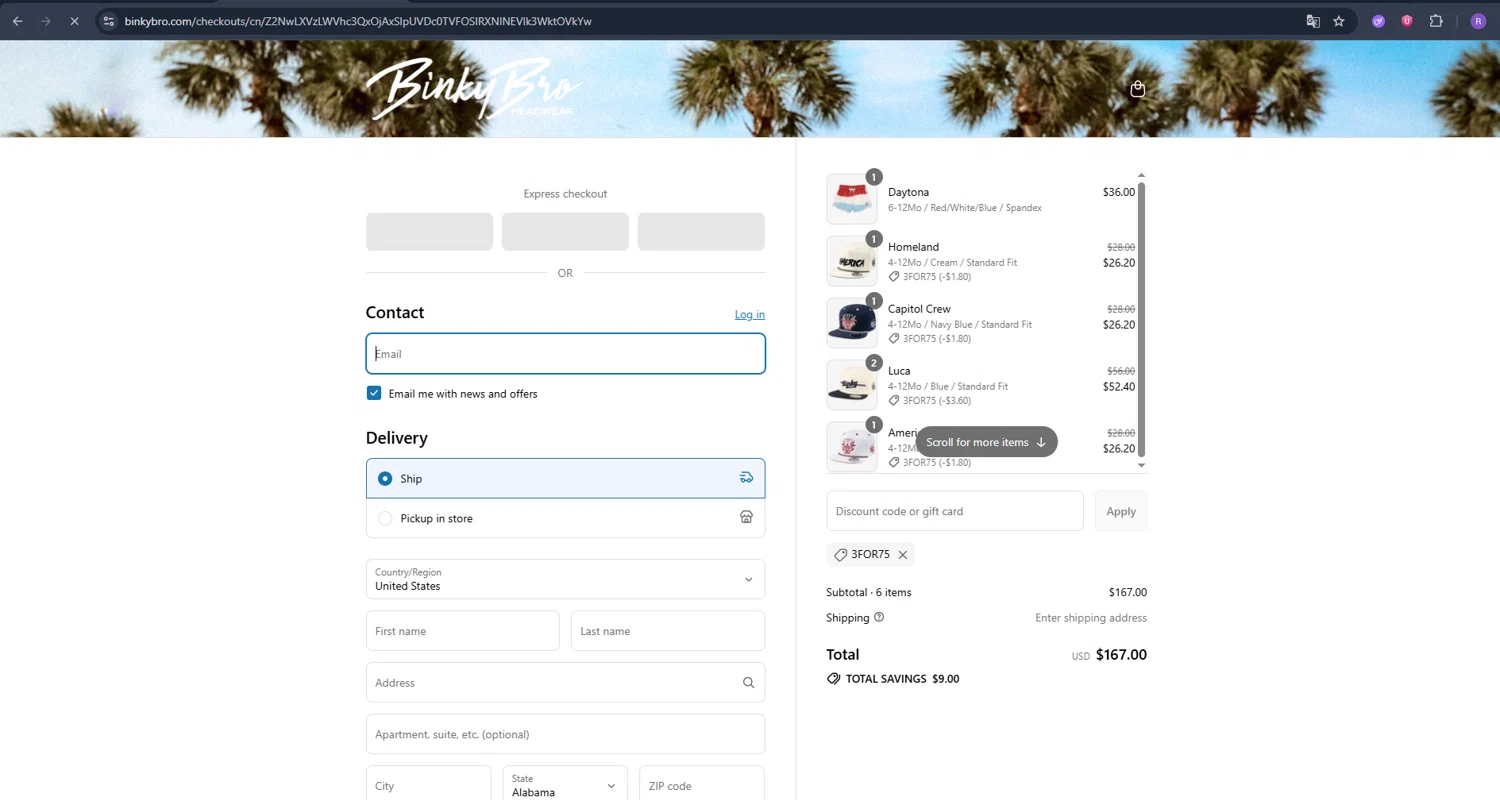Click the third express checkout button
Image resolution: width=1500 pixels, height=800 pixels.
[x=701, y=232]
